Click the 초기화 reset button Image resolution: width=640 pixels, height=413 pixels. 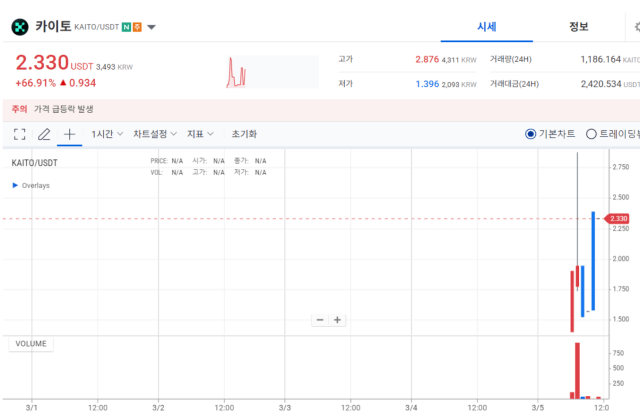click(244, 133)
